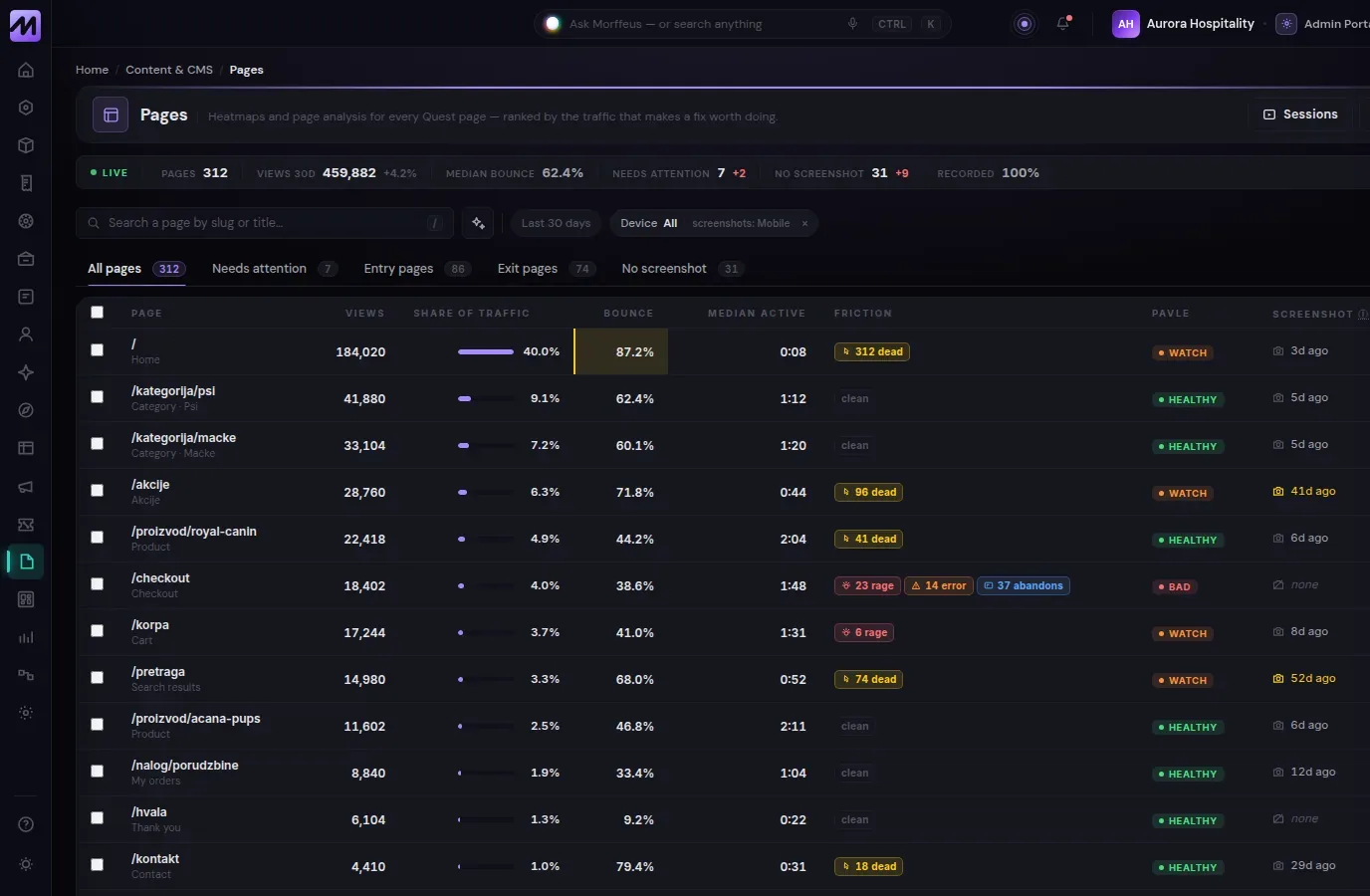This screenshot has height=896, width=1370.
Task: Select the /korpa row checkbox
Action: [x=97, y=631]
